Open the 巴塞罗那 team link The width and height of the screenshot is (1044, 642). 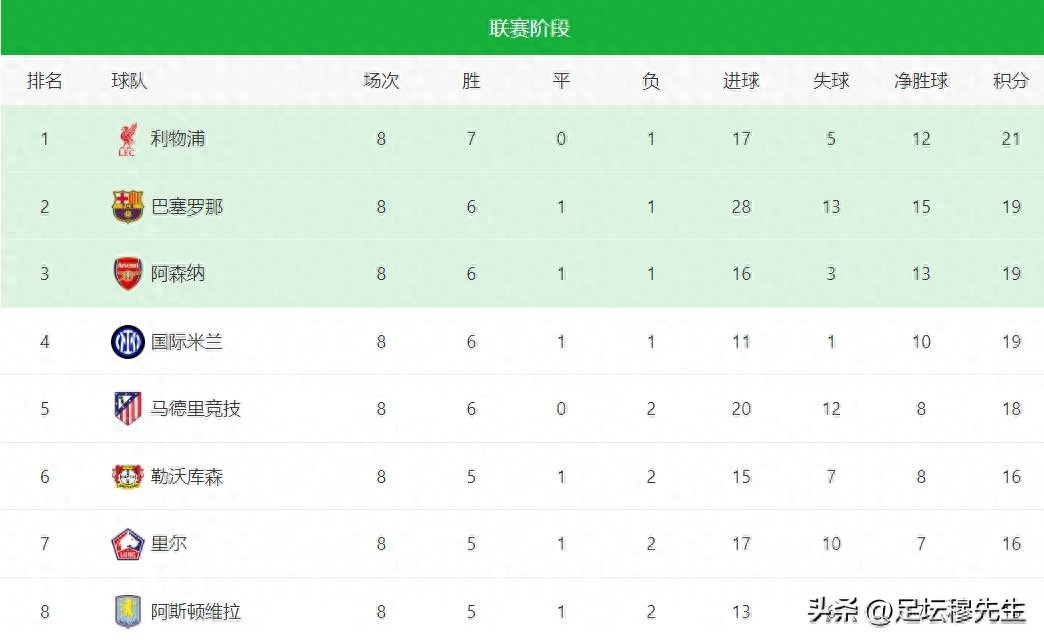pos(187,207)
